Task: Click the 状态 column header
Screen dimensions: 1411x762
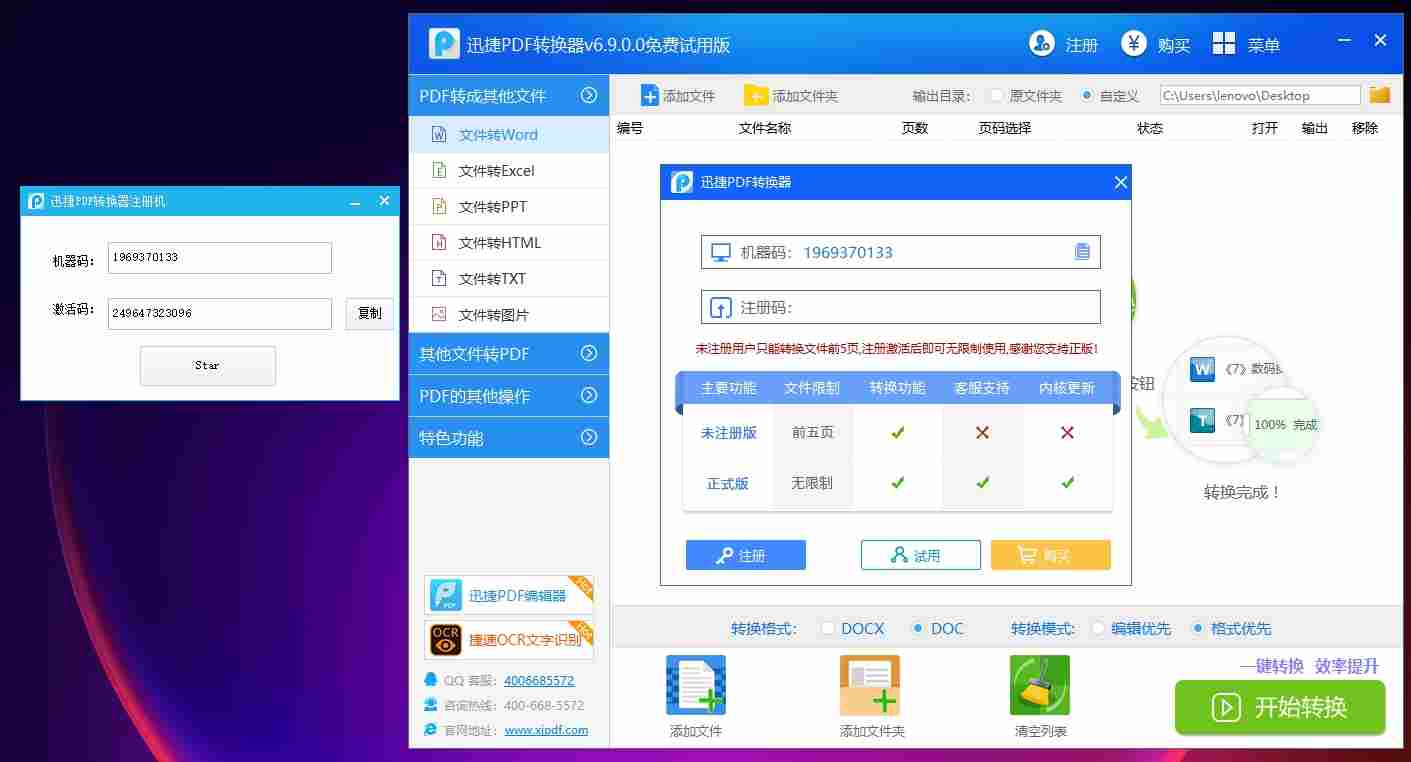Action: (x=1150, y=128)
